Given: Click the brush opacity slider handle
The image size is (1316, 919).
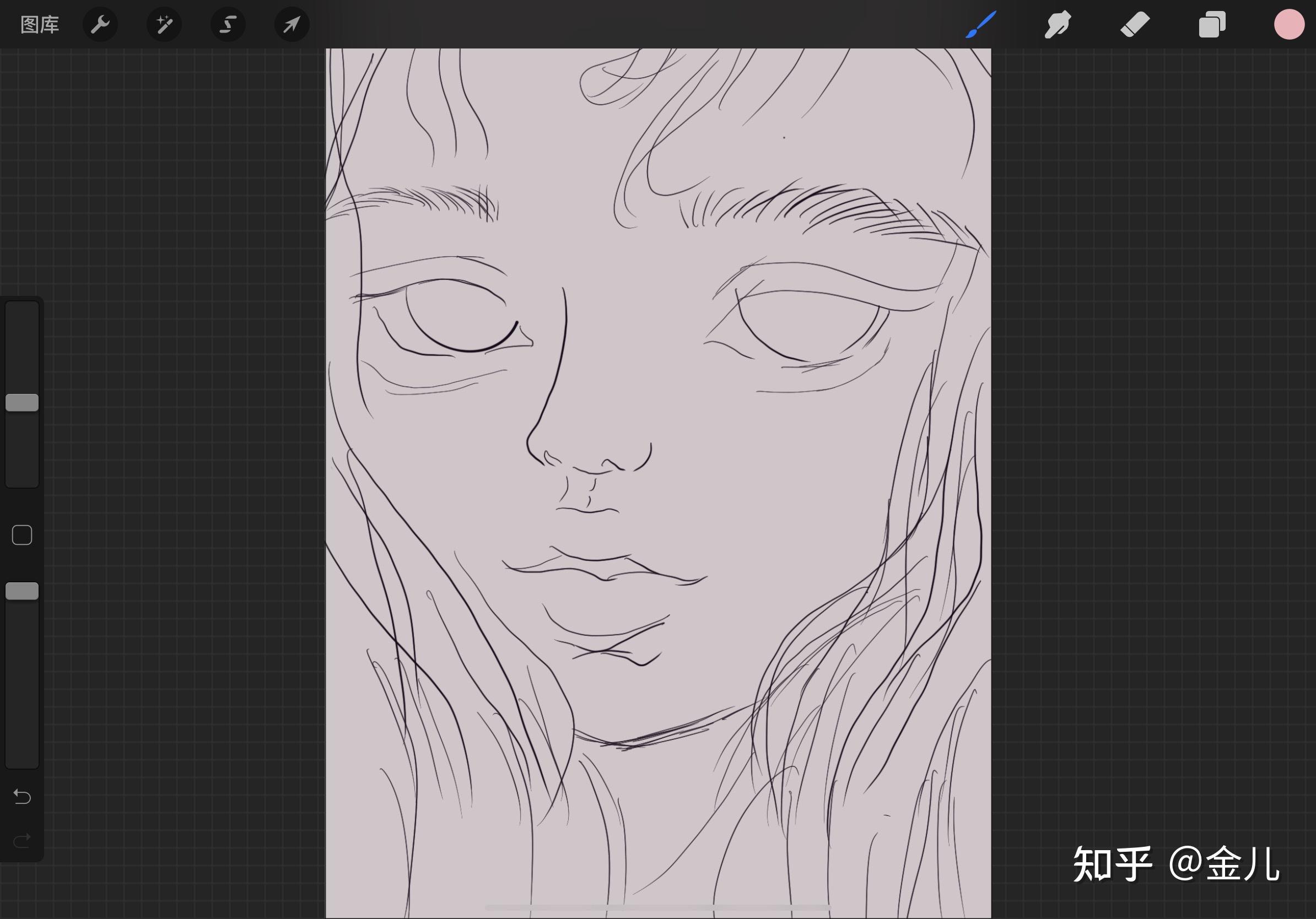Looking at the screenshot, I should click(x=23, y=591).
